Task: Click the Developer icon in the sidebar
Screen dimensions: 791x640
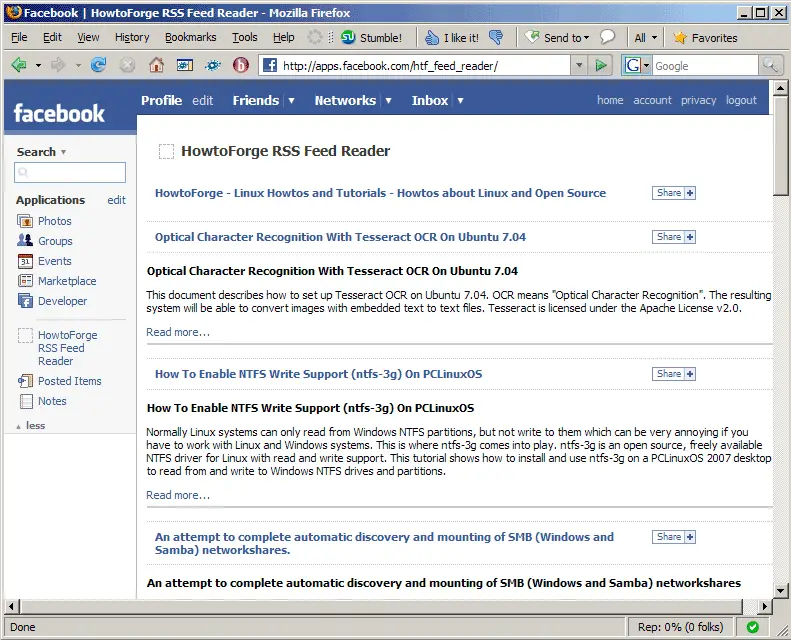Action: (25, 301)
